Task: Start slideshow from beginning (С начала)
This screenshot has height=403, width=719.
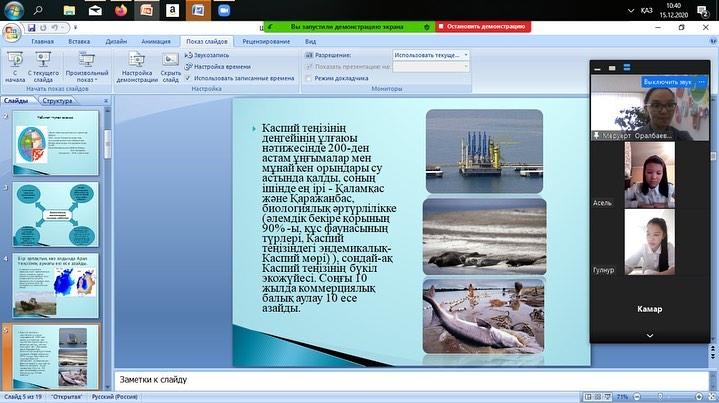Action: point(15,64)
